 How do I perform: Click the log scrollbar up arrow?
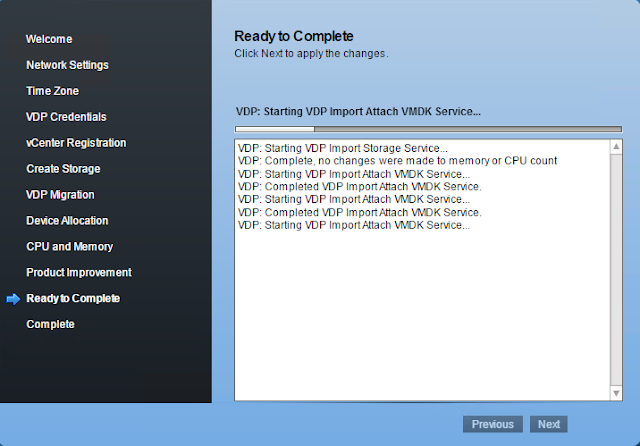616,147
